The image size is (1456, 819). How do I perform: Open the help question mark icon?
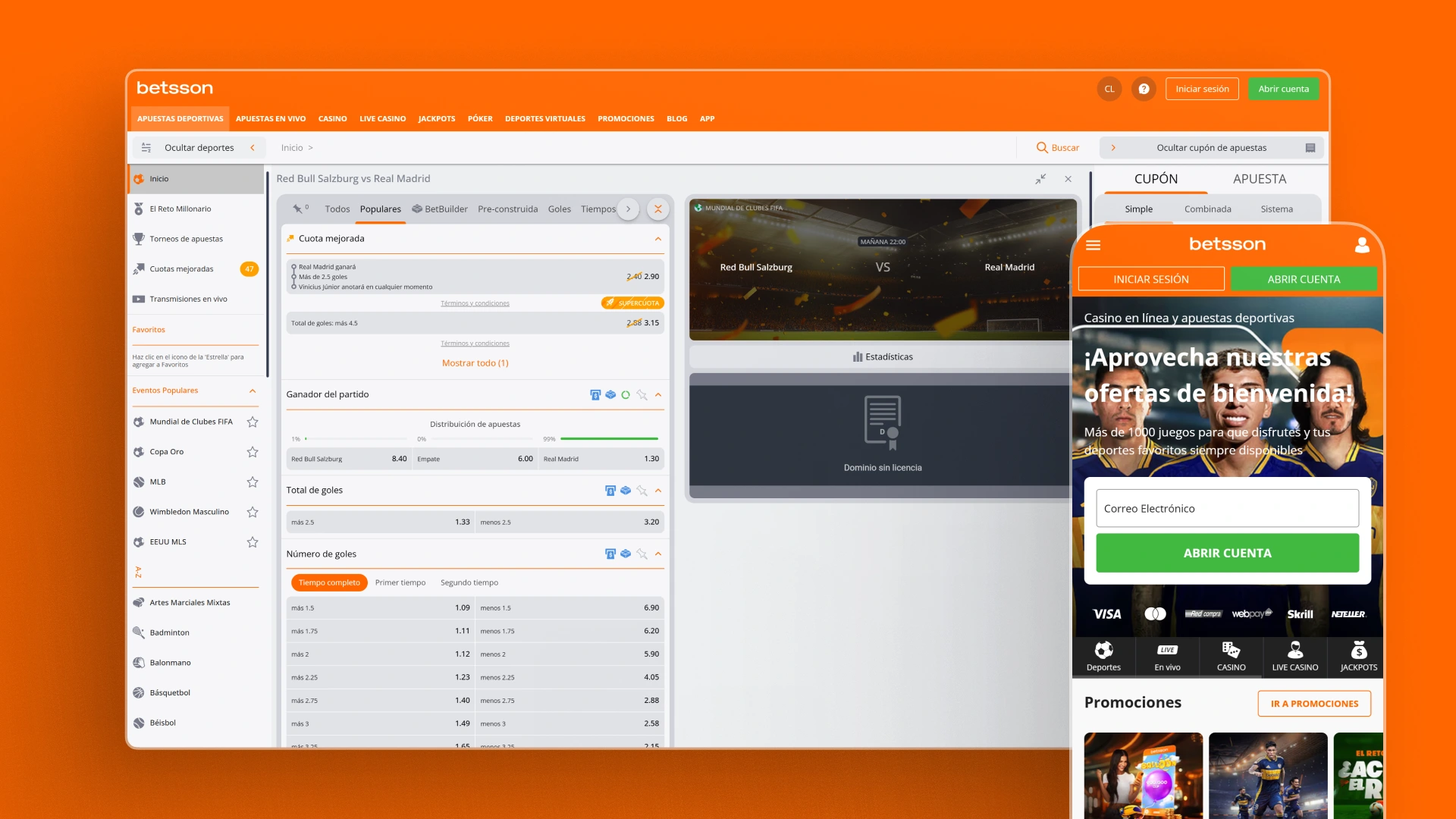tap(1144, 89)
